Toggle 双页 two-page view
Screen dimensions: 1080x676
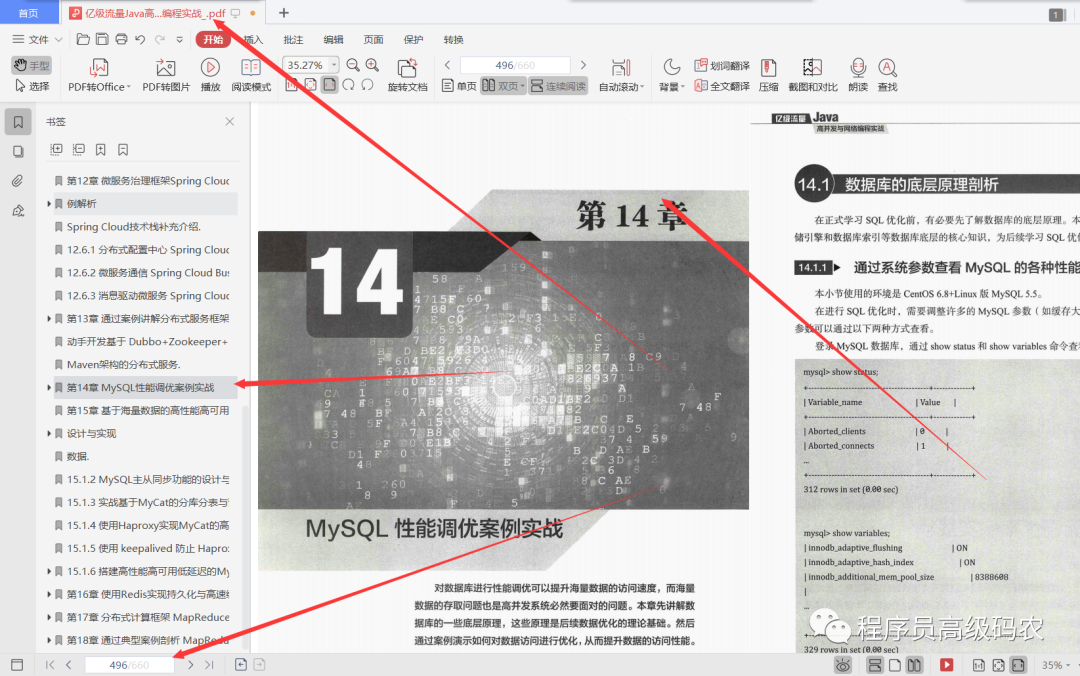coord(503,85)
